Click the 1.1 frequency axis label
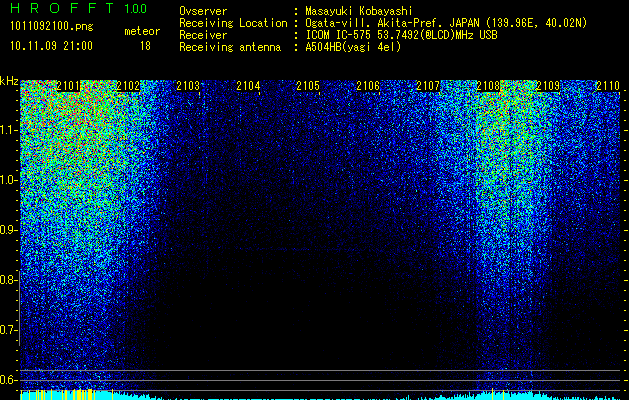Image resolution: width=629 pixels, height=400 pixels. 9,130
